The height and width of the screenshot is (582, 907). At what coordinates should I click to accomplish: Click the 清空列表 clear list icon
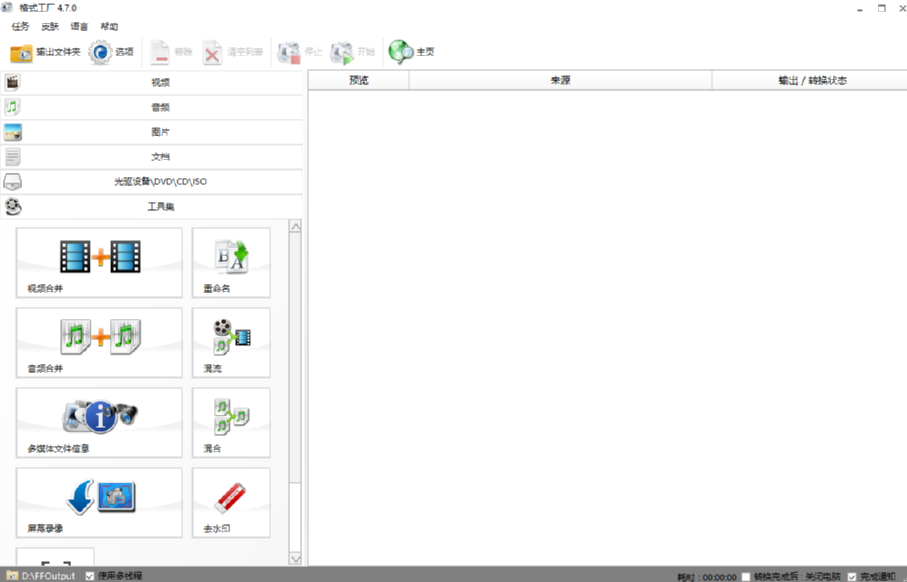point(212,53)
